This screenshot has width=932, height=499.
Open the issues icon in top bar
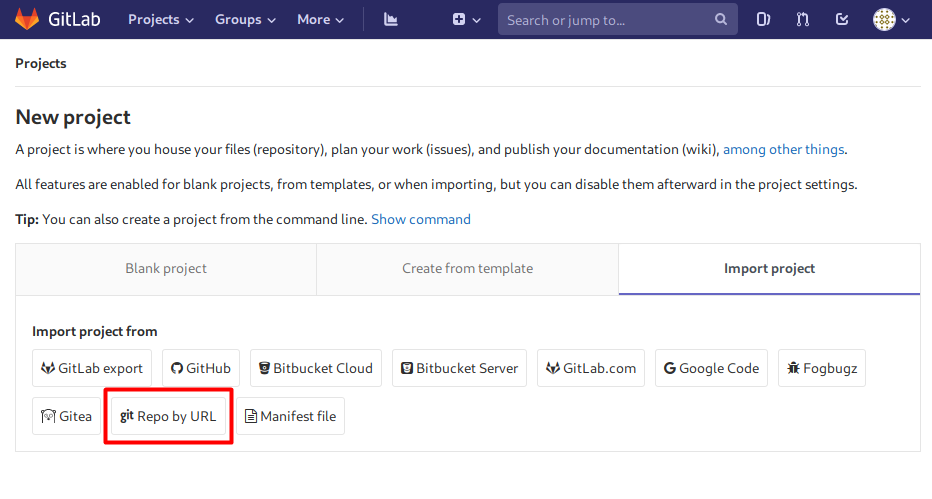(763, 19)
